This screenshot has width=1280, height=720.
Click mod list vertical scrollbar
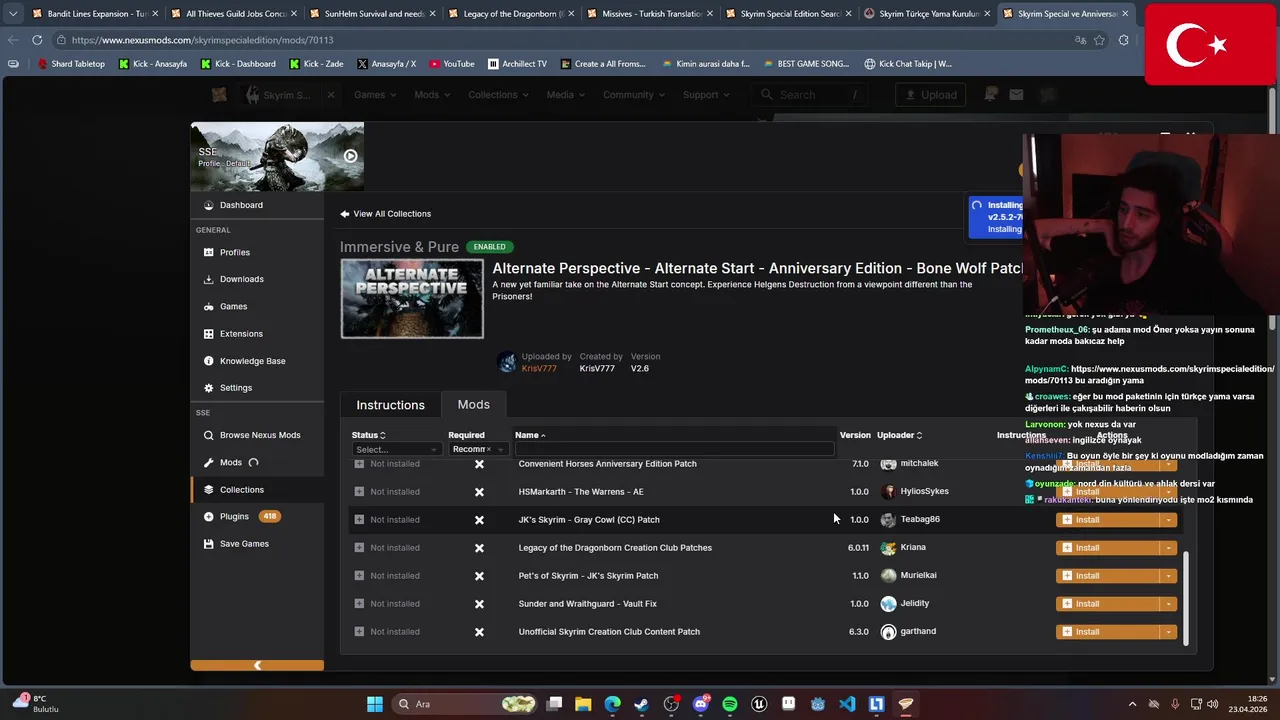(x=1186, y=599)
